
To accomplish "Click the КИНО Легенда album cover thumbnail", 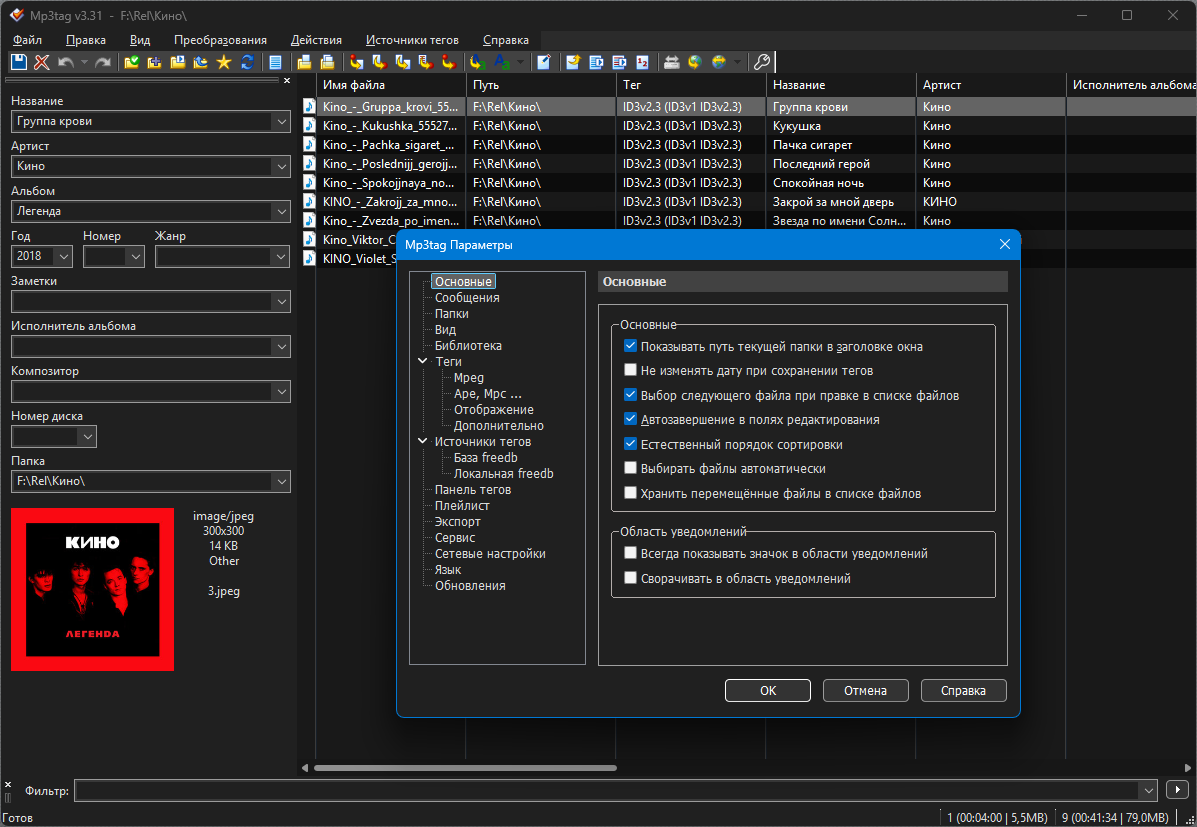I will coord(92,590).
